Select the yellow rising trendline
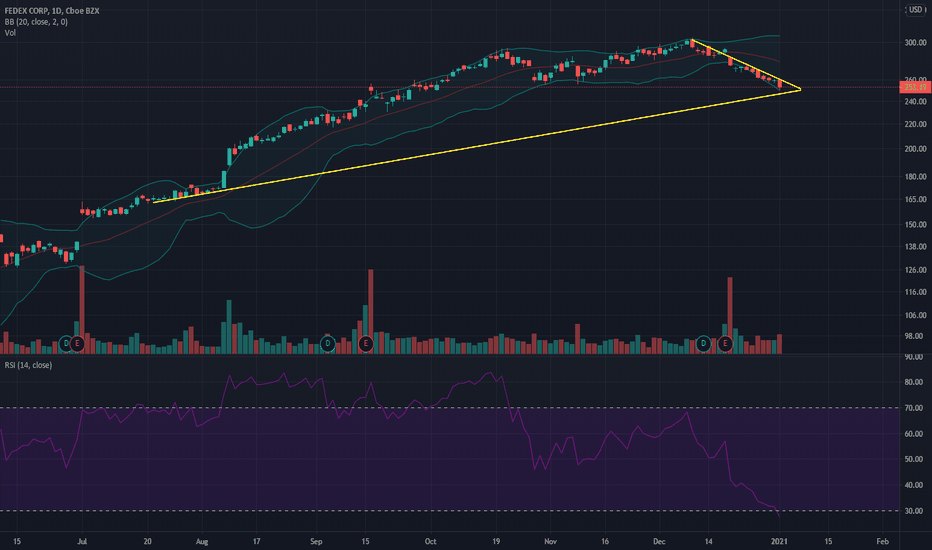 coord(476,146)
